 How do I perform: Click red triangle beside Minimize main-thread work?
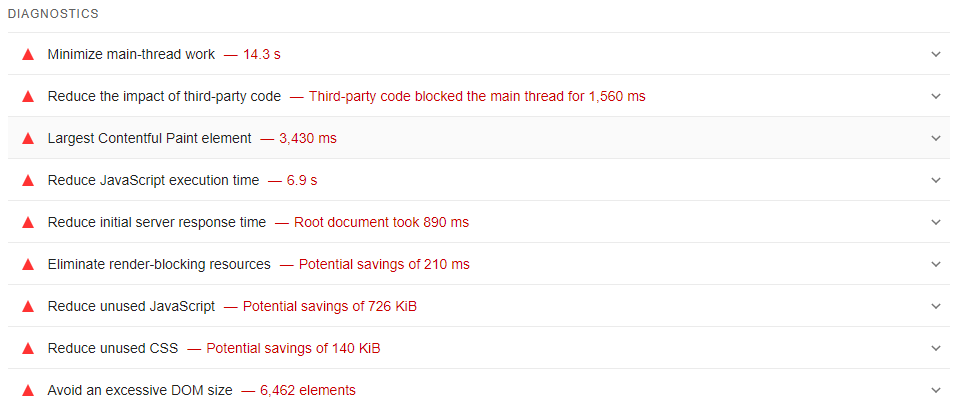pos(28,54)
